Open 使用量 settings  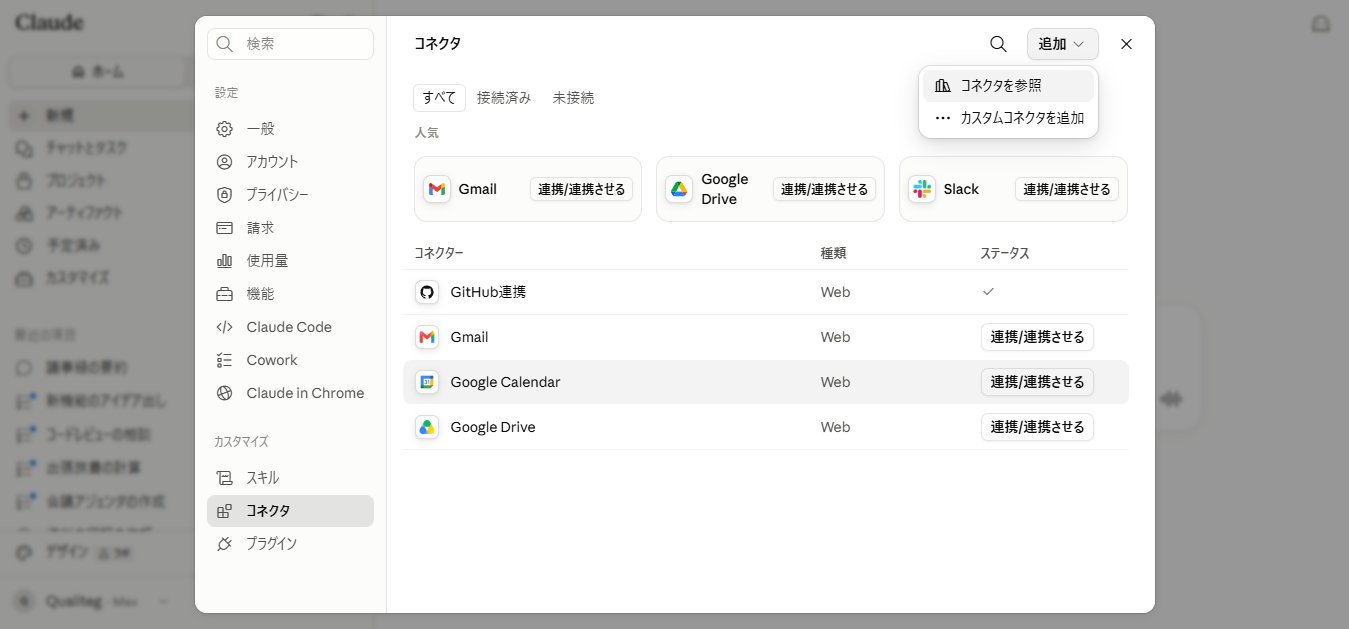pyautogui.click(x=290, y=261)
